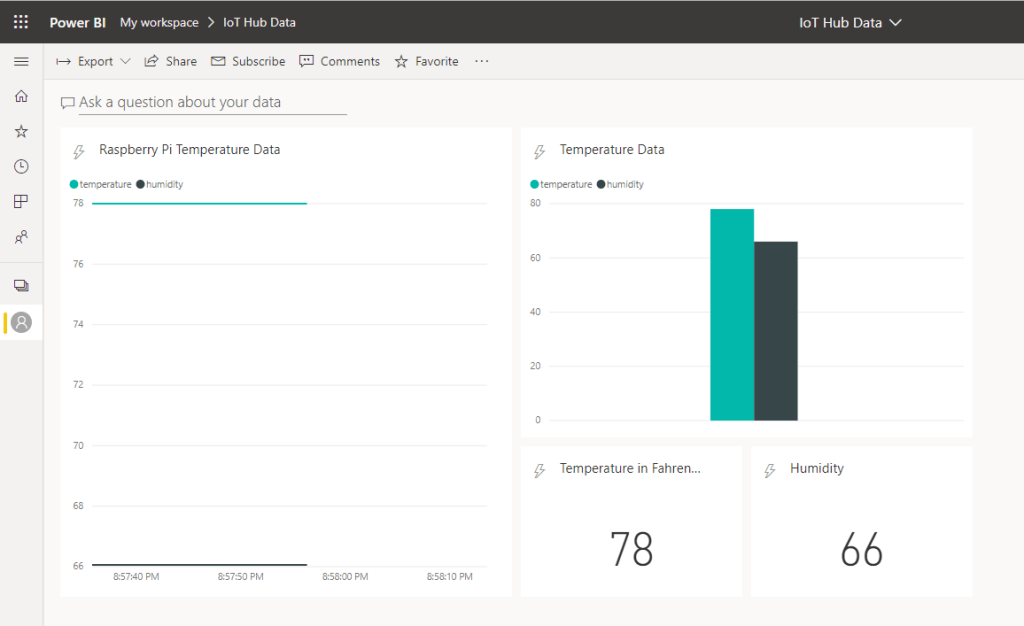Navigate to My workspace breadcrumb link
Viewport: 1024px width, 626px height.
[159, 22]
